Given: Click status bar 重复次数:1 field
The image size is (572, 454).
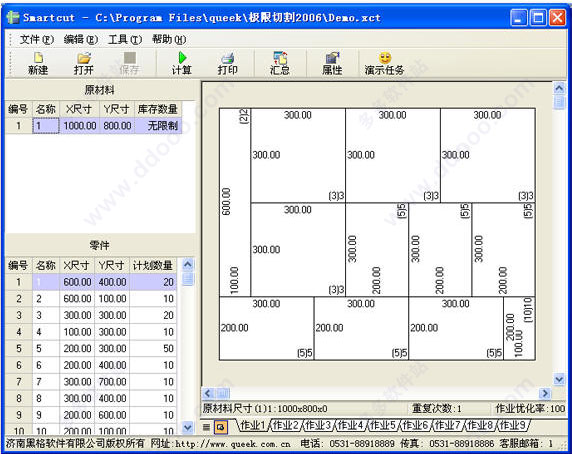Looking at the screenshot, I should 437,409.
